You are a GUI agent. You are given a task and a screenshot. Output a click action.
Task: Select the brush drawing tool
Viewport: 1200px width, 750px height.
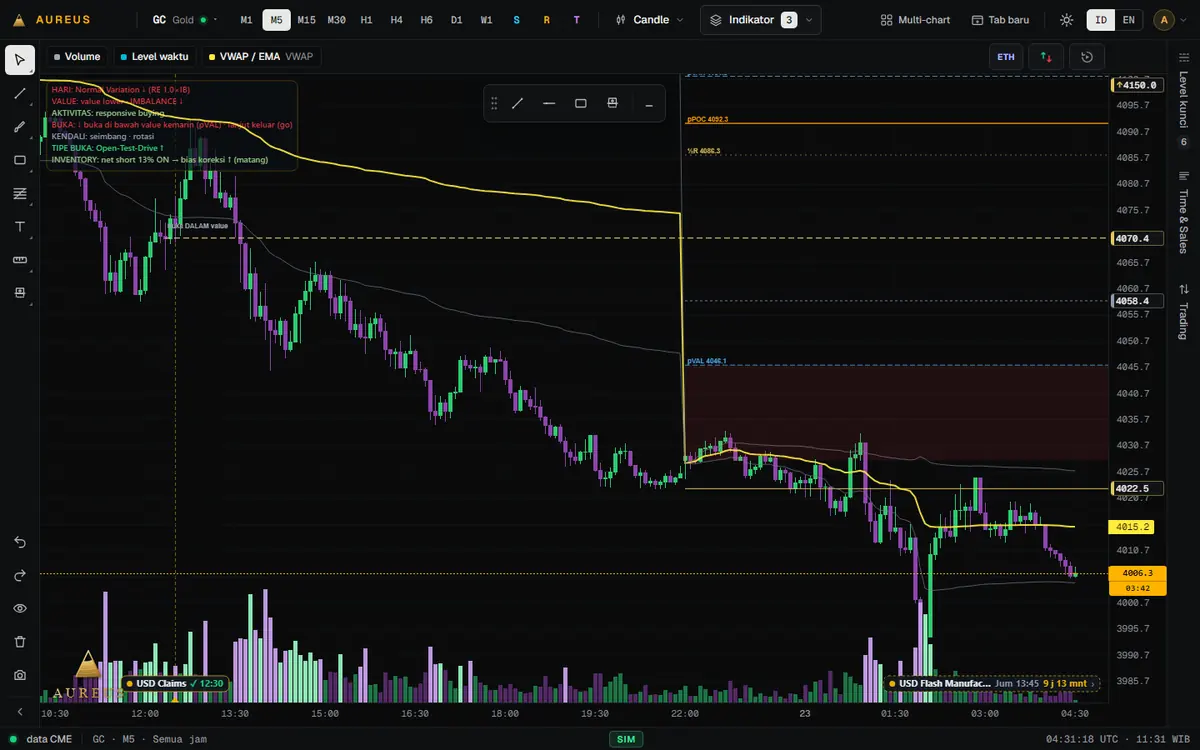click(x=20, y=127)
